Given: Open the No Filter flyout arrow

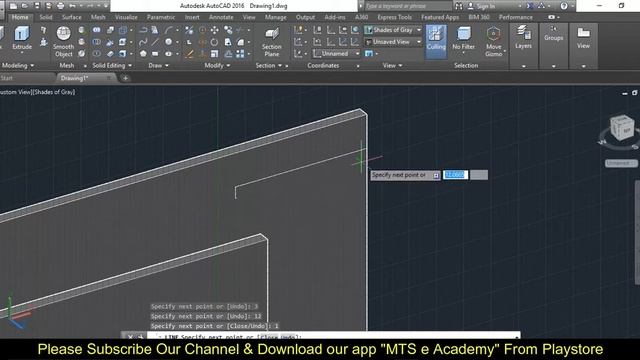Looking at the screenshot, I should pos(463,53).
